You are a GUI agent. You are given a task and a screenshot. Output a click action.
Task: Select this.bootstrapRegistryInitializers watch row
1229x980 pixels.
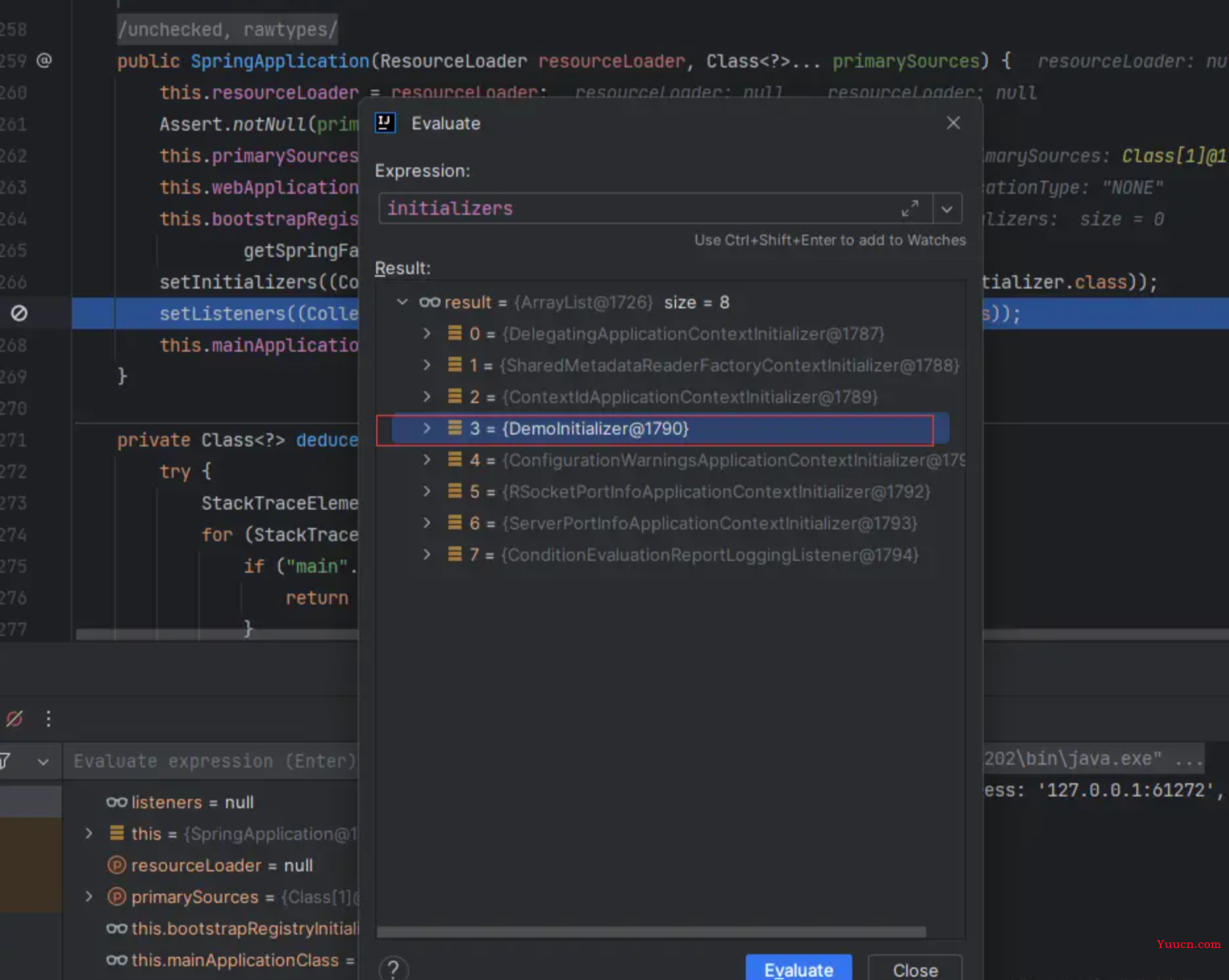pyautogui.click(x=233, y=929)
